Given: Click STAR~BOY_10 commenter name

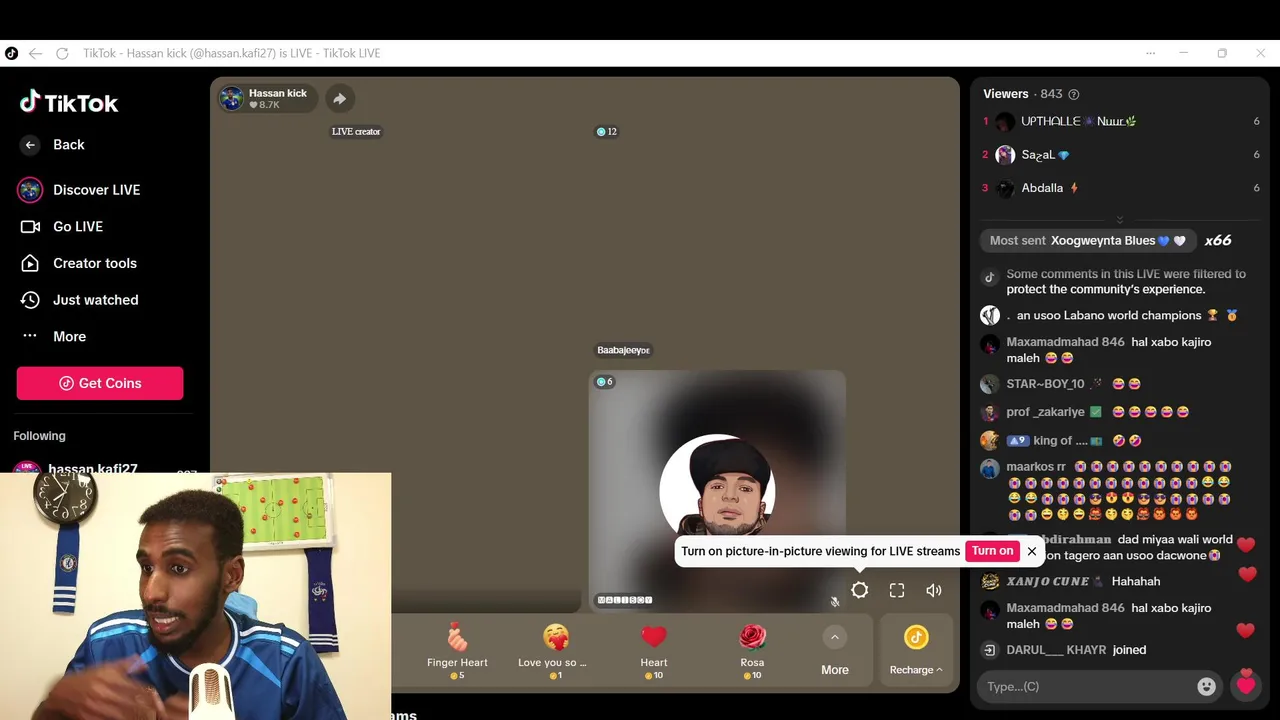Looking at the screenshot, I should pos(1045,384).
